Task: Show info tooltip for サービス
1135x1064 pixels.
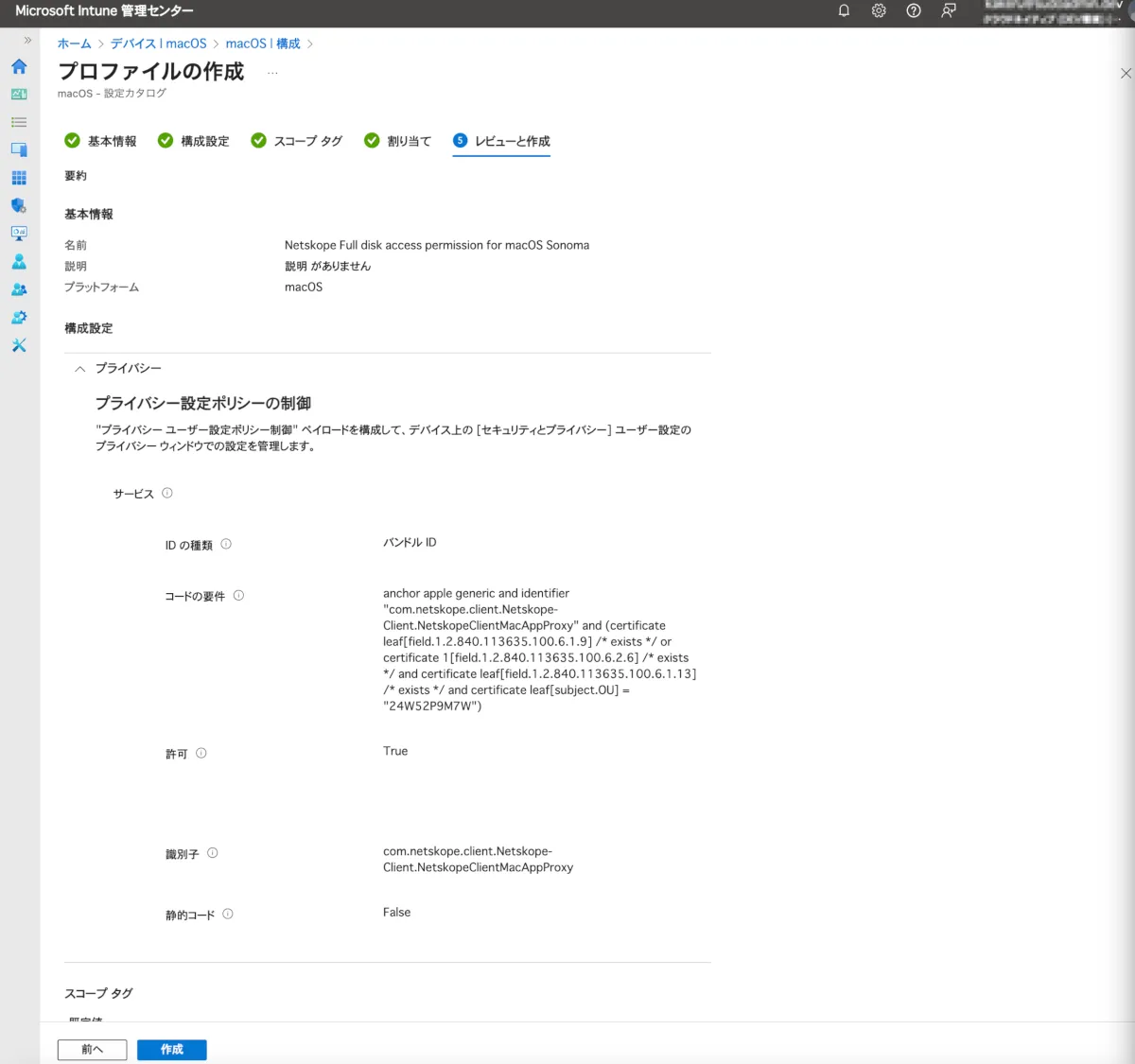Action: click(167, 493)
